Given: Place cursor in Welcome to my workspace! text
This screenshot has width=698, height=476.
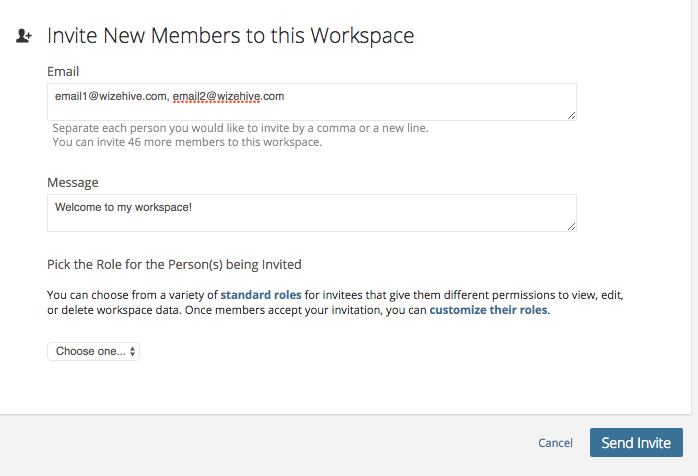Looking at the screenshot, I should (123, 207).
